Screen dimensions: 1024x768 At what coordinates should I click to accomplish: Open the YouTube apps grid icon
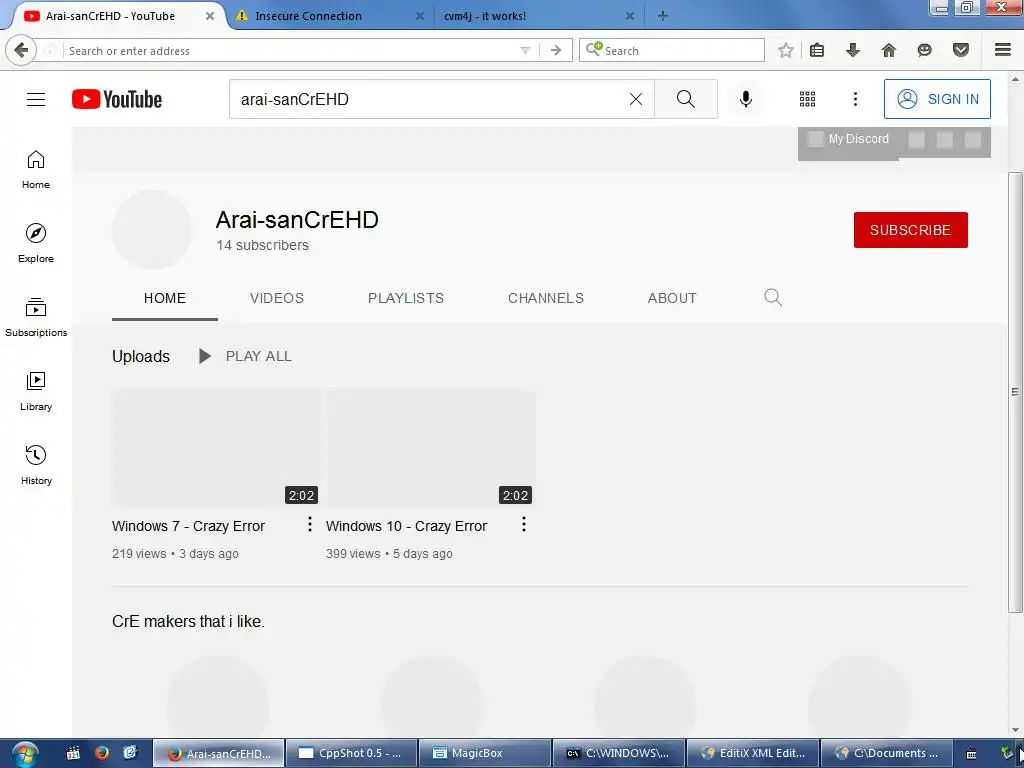807,99
